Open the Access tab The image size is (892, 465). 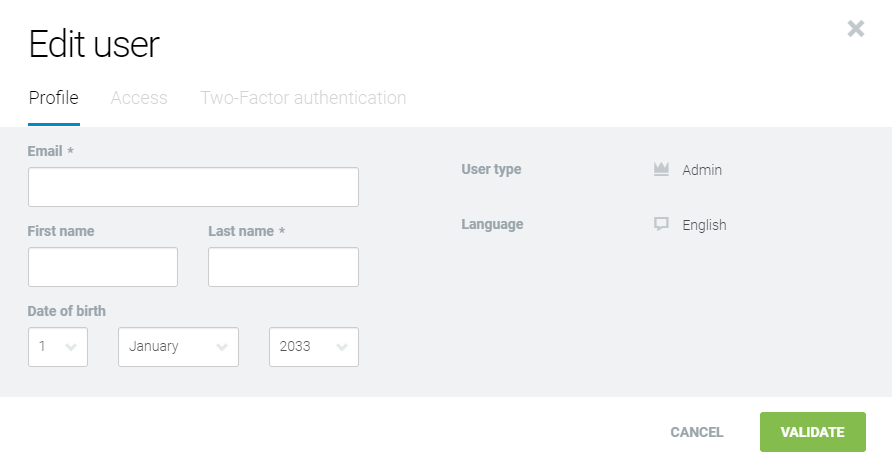click(139, 98)
